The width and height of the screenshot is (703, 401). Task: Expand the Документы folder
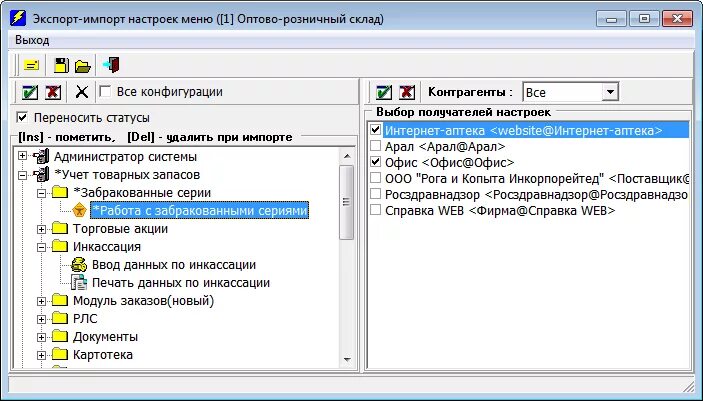[41, 337]
